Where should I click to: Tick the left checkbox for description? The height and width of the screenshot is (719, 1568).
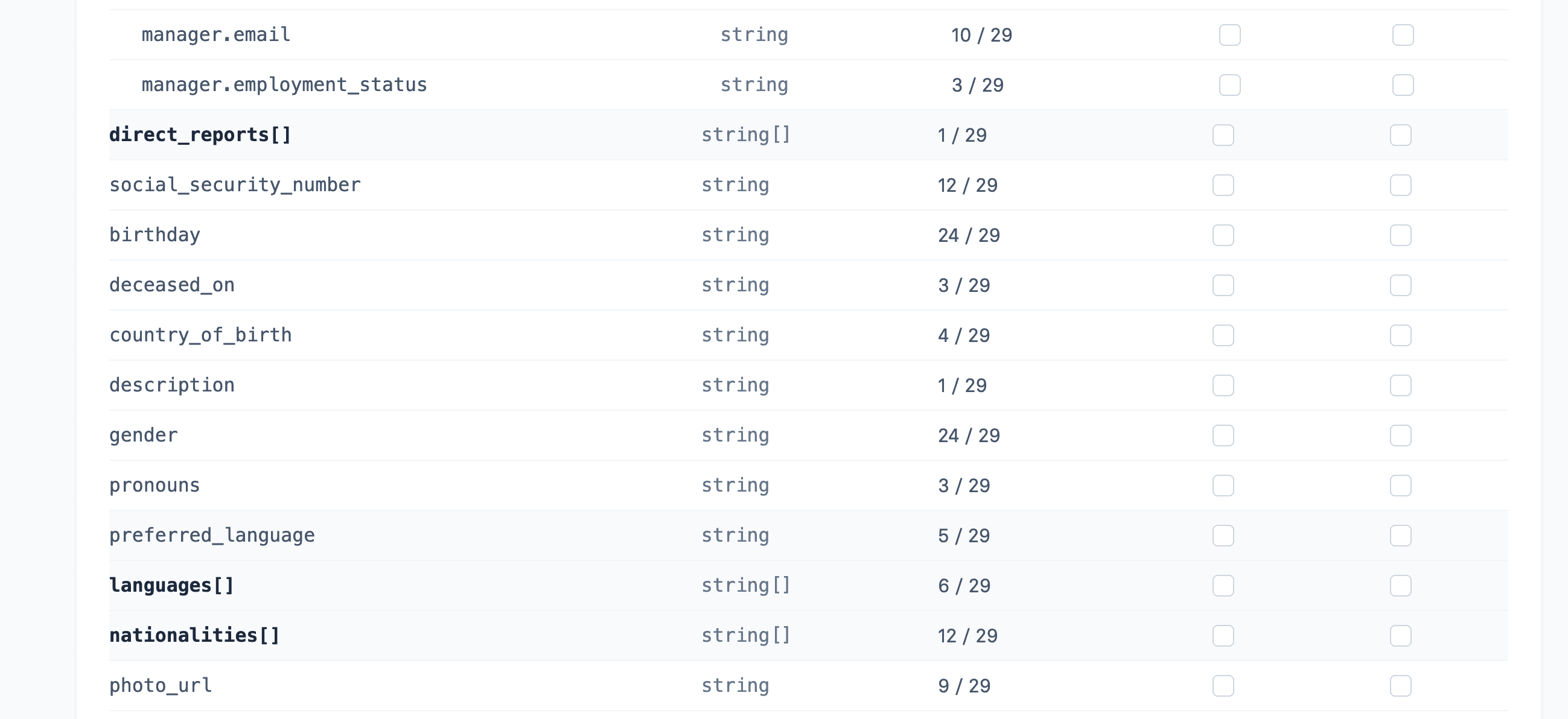point(1223,385)
